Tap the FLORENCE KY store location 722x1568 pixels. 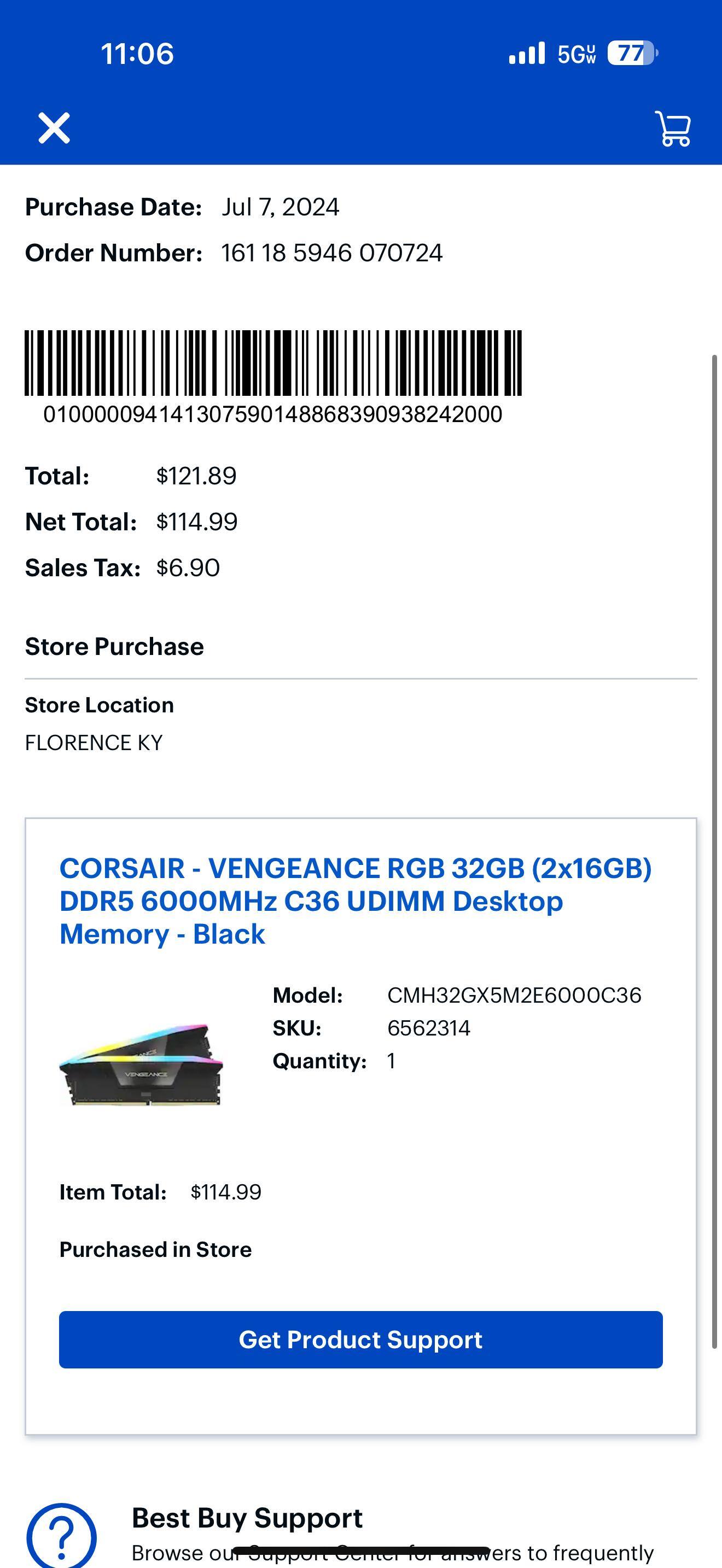pos(94,742)
